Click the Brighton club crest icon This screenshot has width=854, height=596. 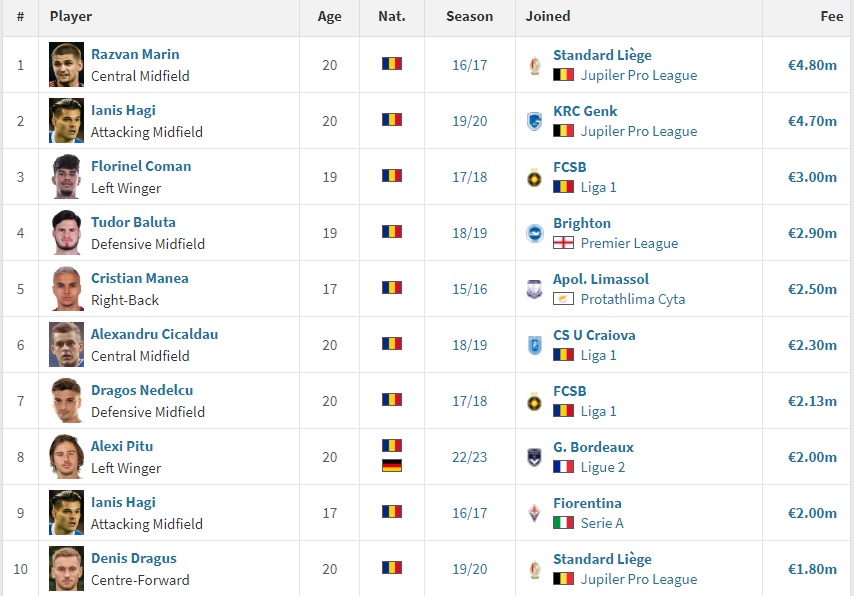pyautogui.click(x=534, y=233)
